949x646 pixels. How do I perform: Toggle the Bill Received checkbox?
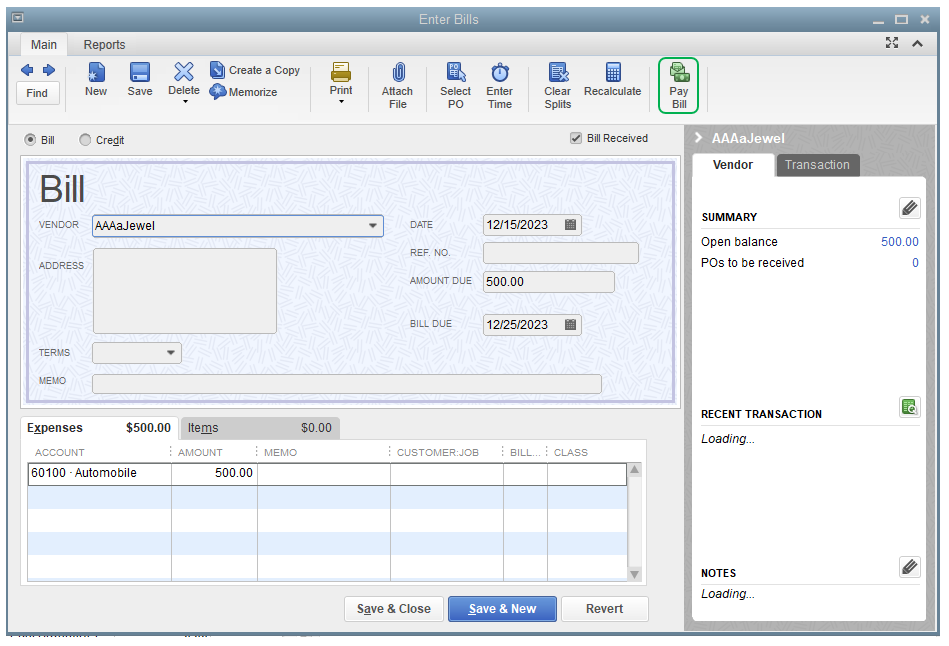click(576, 138)
